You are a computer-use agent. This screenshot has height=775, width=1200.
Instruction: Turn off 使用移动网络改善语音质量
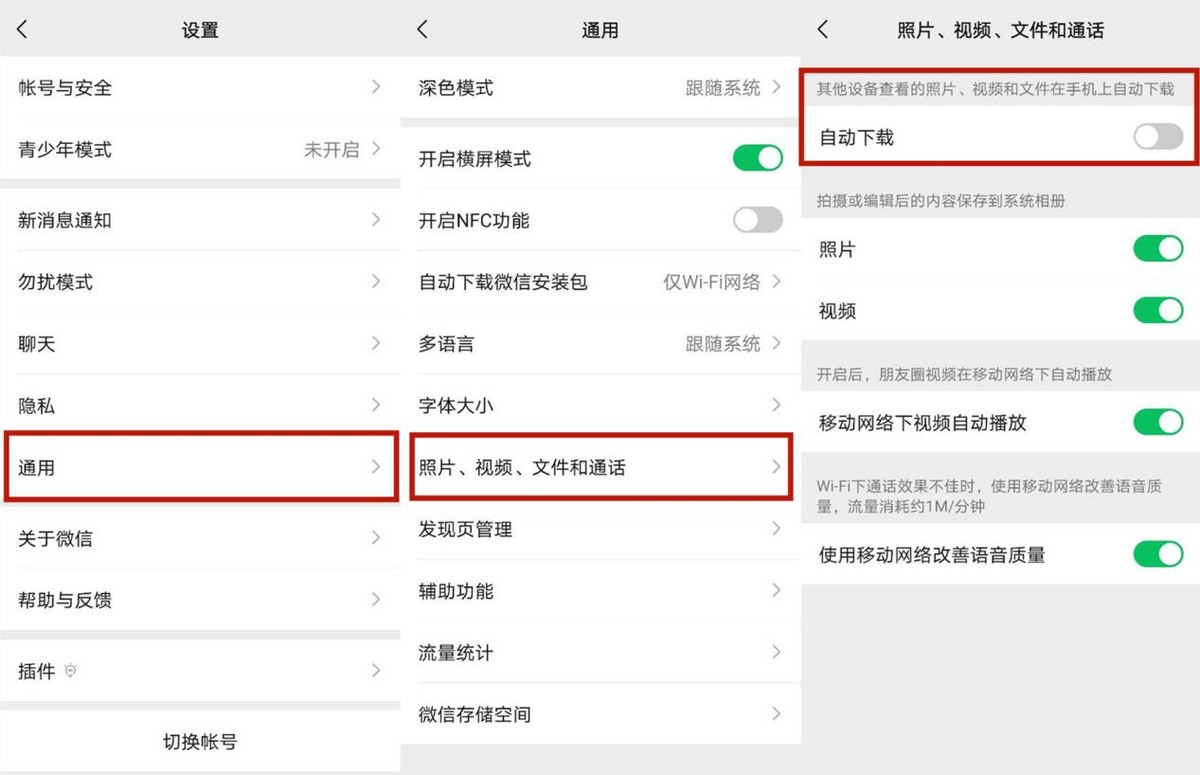[1156, 555]
